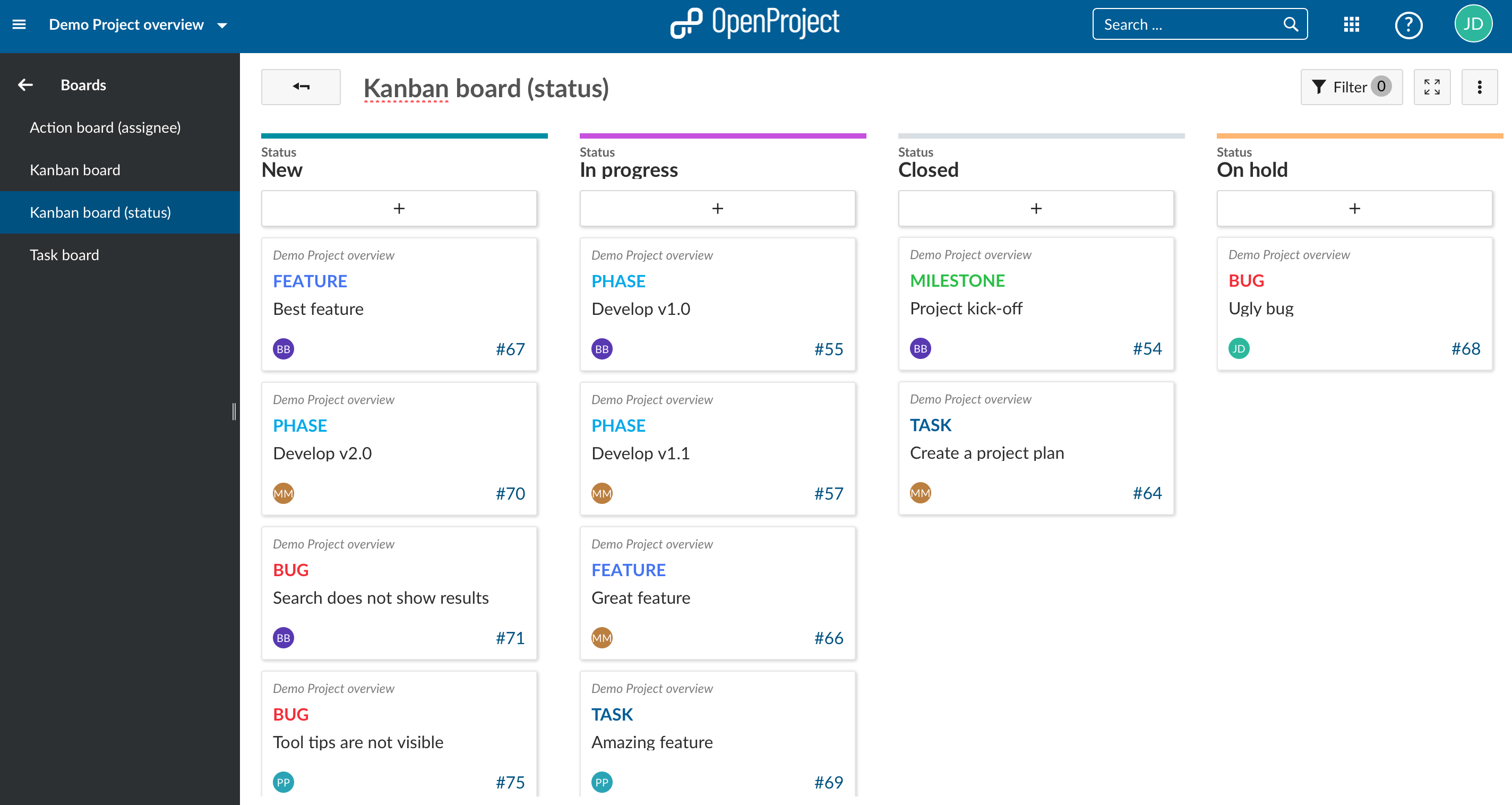Viewport: 1512px width, 805px height.
Task: Click add new card in New column
Action: tap(399, 208)
